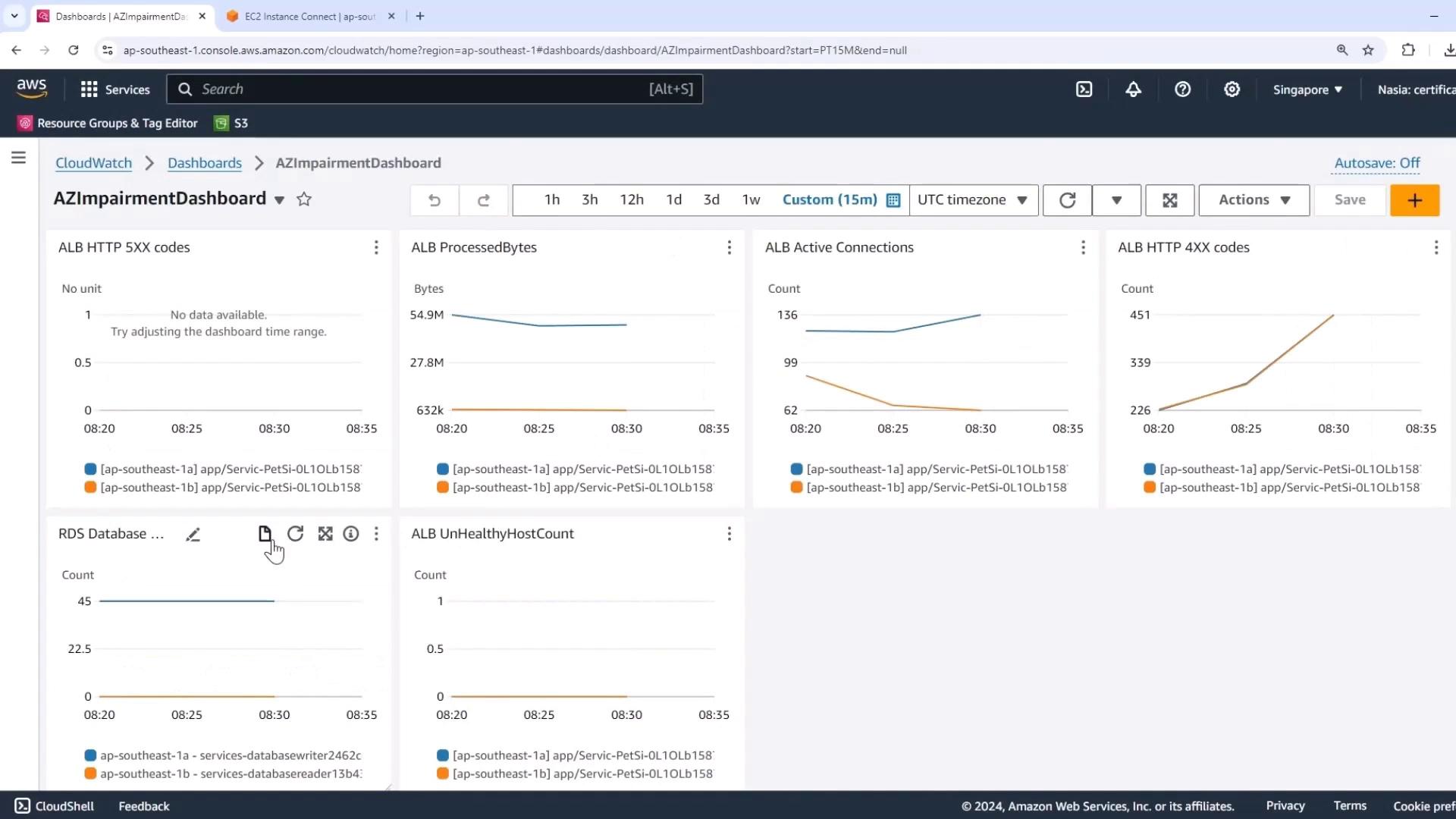1456x819 pixels.
Task: Open the AWS home logo
Action: tap(32, 89)
